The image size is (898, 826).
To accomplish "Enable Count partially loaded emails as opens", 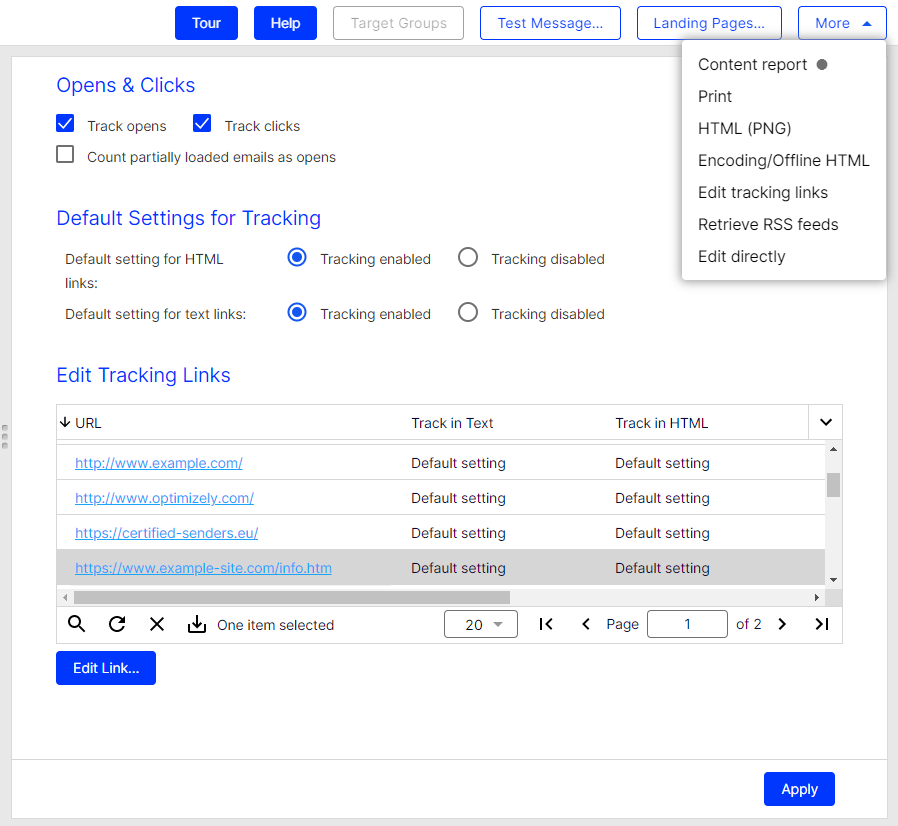I will [x=65, y=154].
